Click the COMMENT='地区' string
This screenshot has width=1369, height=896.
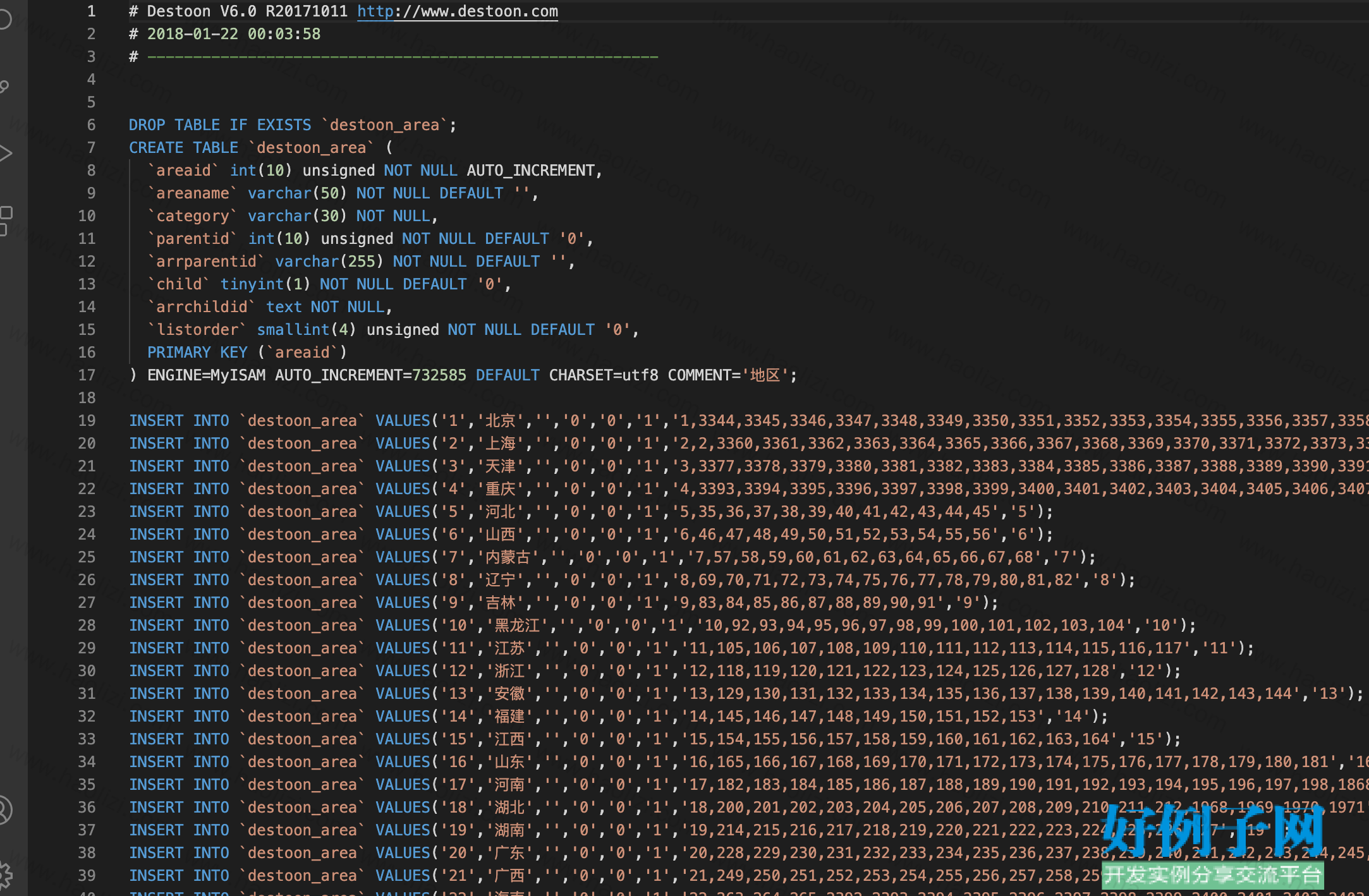tap(729, 375)
